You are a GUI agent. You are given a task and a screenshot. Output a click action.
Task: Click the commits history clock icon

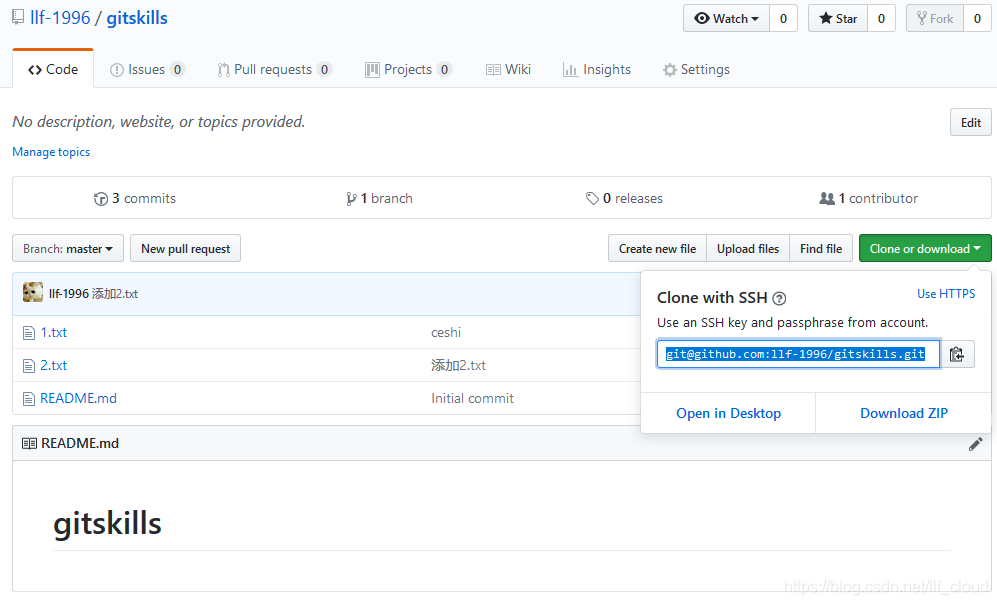point(100,199)
